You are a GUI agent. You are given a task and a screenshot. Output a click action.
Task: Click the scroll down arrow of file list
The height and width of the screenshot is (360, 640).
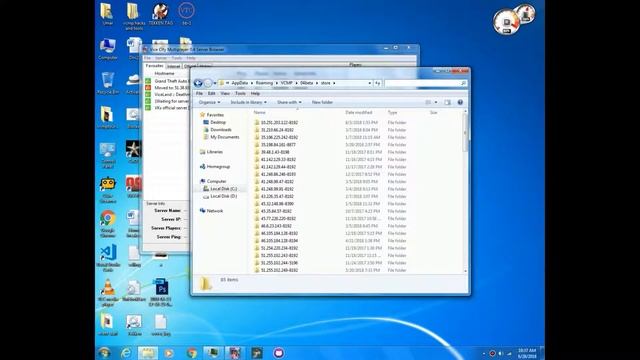point(465,271)
